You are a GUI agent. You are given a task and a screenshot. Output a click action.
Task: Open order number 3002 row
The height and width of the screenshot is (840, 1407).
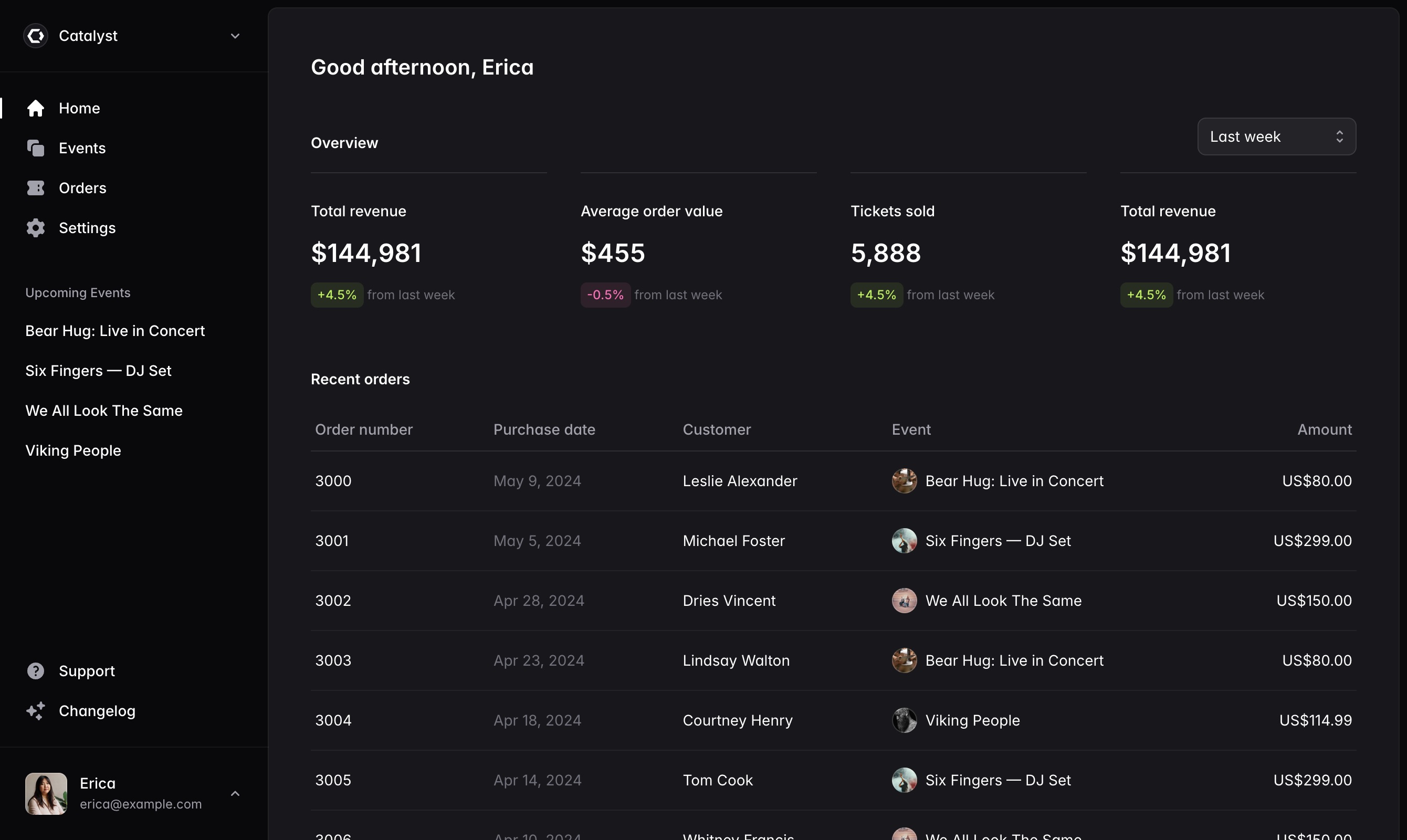333,601
